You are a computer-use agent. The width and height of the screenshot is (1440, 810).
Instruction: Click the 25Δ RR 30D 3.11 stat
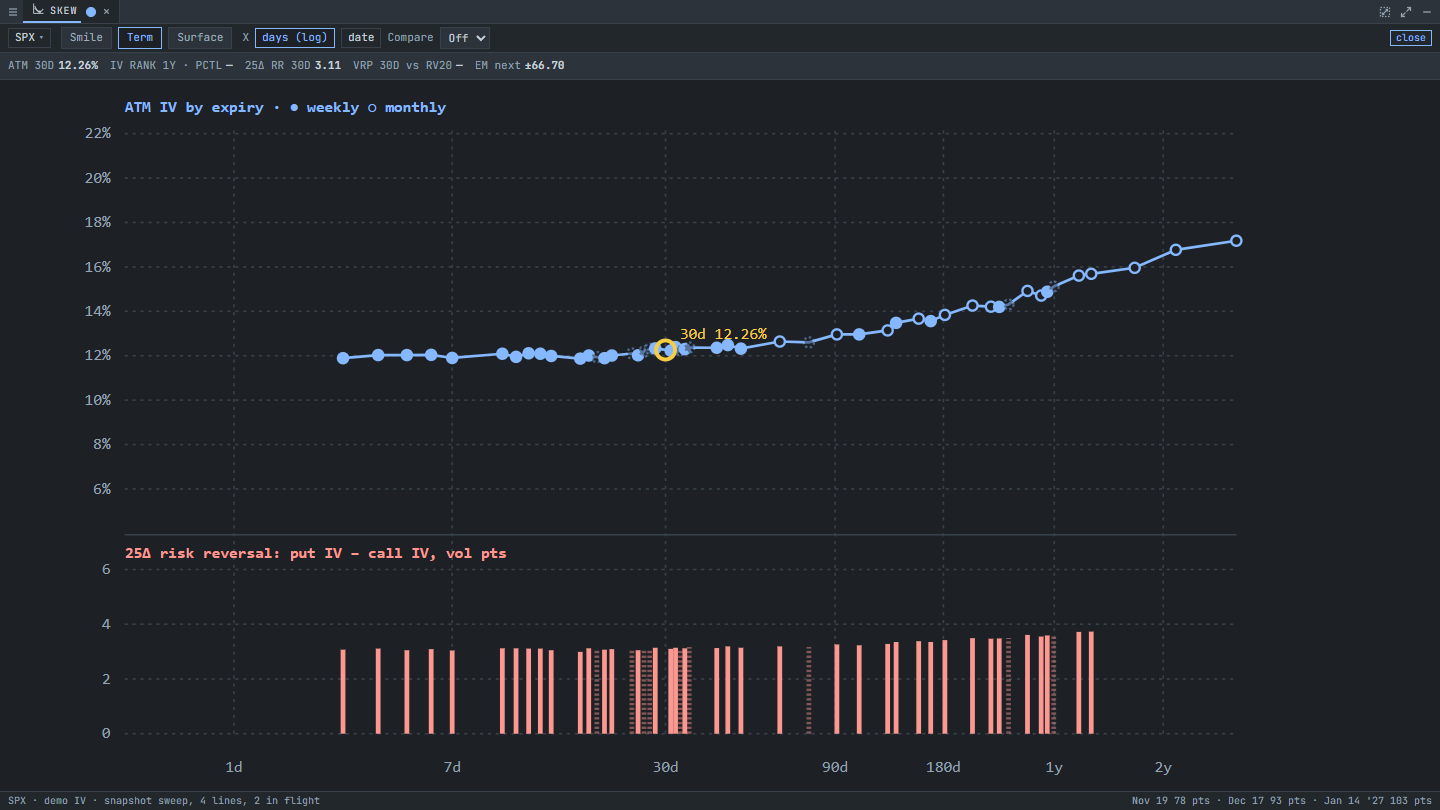tap(293, 65)
